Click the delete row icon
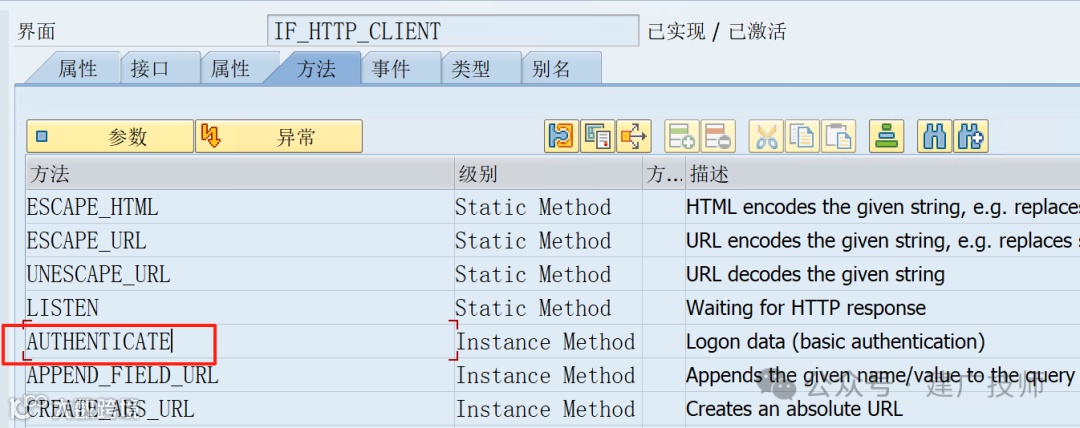Image resolution: width=1080 pixels, height=428 pixels. point(718,136)
